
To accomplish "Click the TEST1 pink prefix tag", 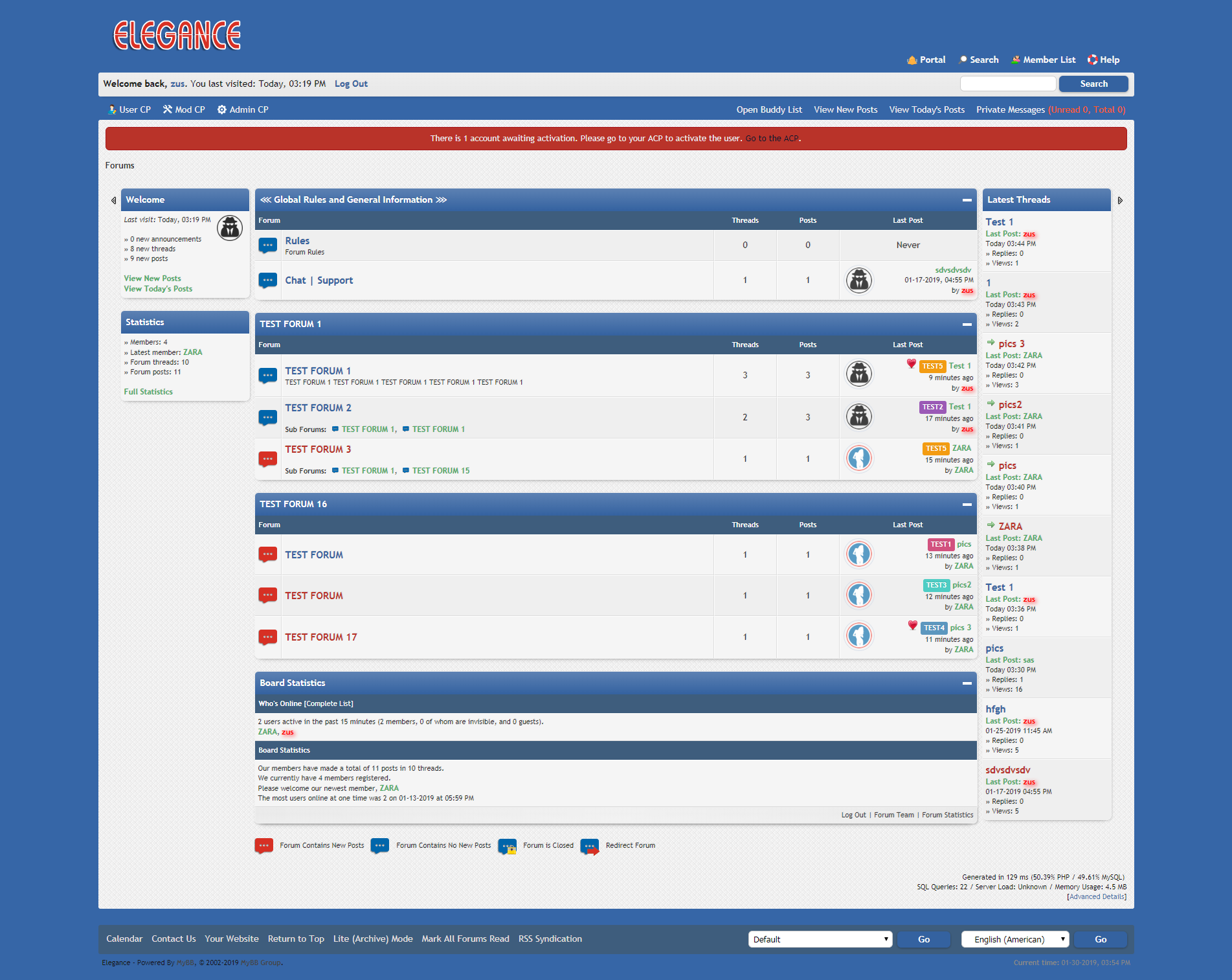I will pyautogui.click(x=941, y=544).
